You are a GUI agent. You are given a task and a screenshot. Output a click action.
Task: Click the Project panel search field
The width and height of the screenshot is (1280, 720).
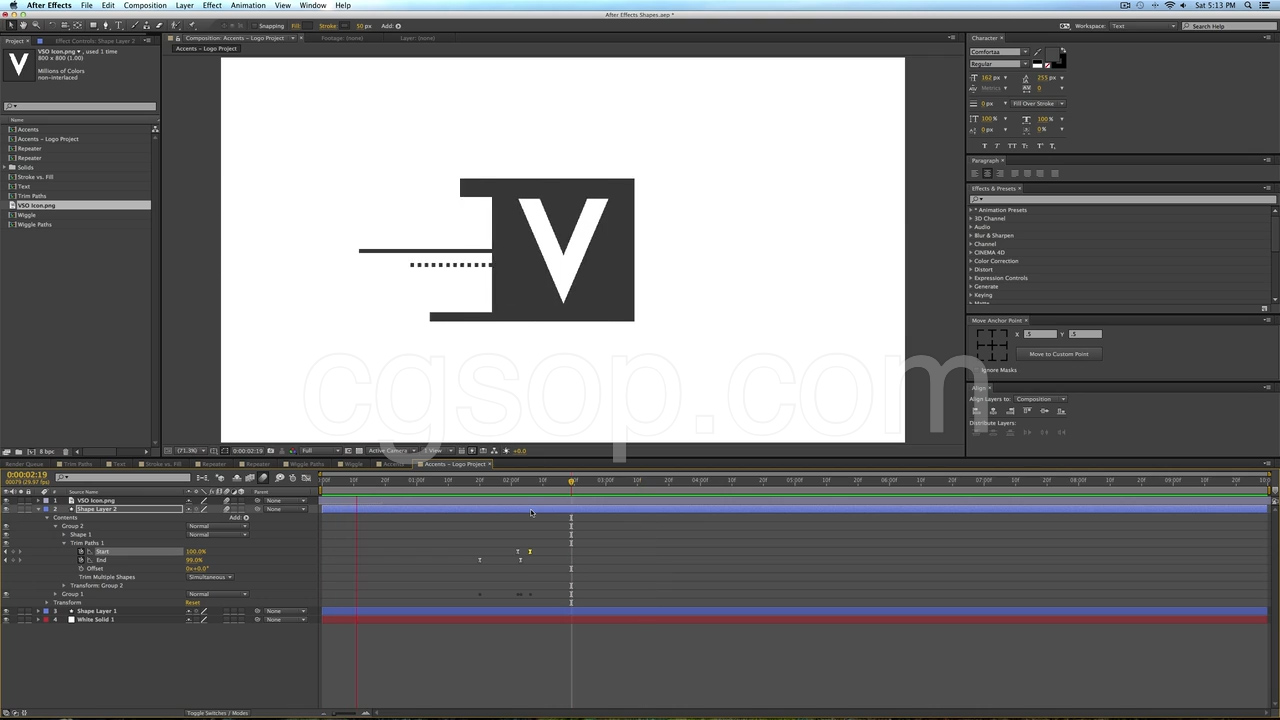pyautogui.click(x=80, y=107)
